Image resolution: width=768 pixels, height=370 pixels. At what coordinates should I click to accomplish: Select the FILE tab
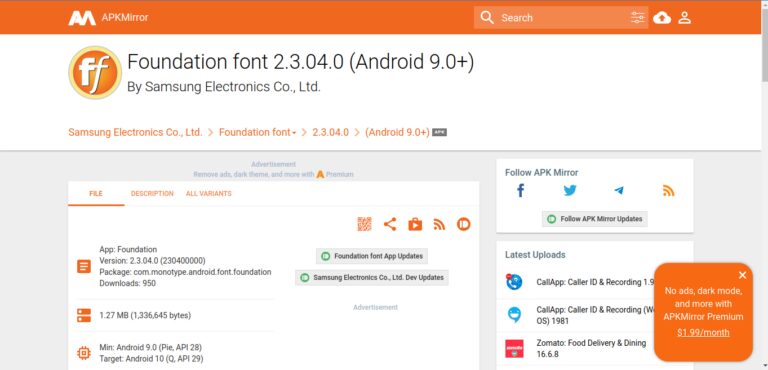tap(96, 194)
